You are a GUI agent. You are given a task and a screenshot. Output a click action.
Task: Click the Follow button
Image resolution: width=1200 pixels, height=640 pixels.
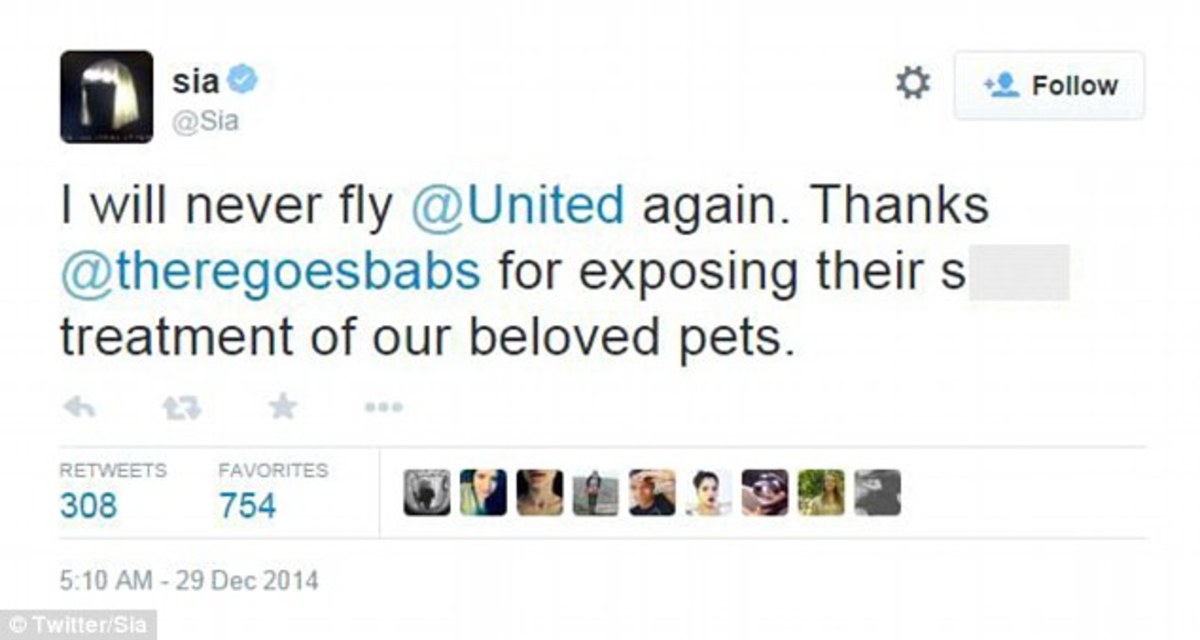coord(1049,86)
